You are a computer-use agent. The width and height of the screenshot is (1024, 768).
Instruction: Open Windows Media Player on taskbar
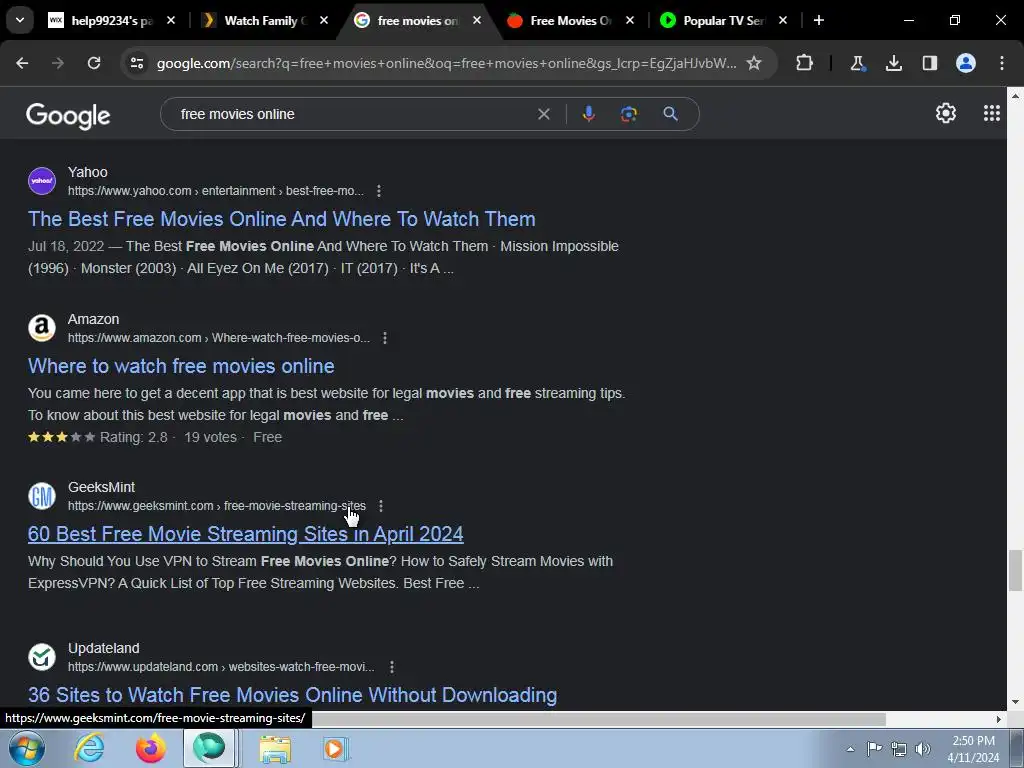click(x=336, y=748)
